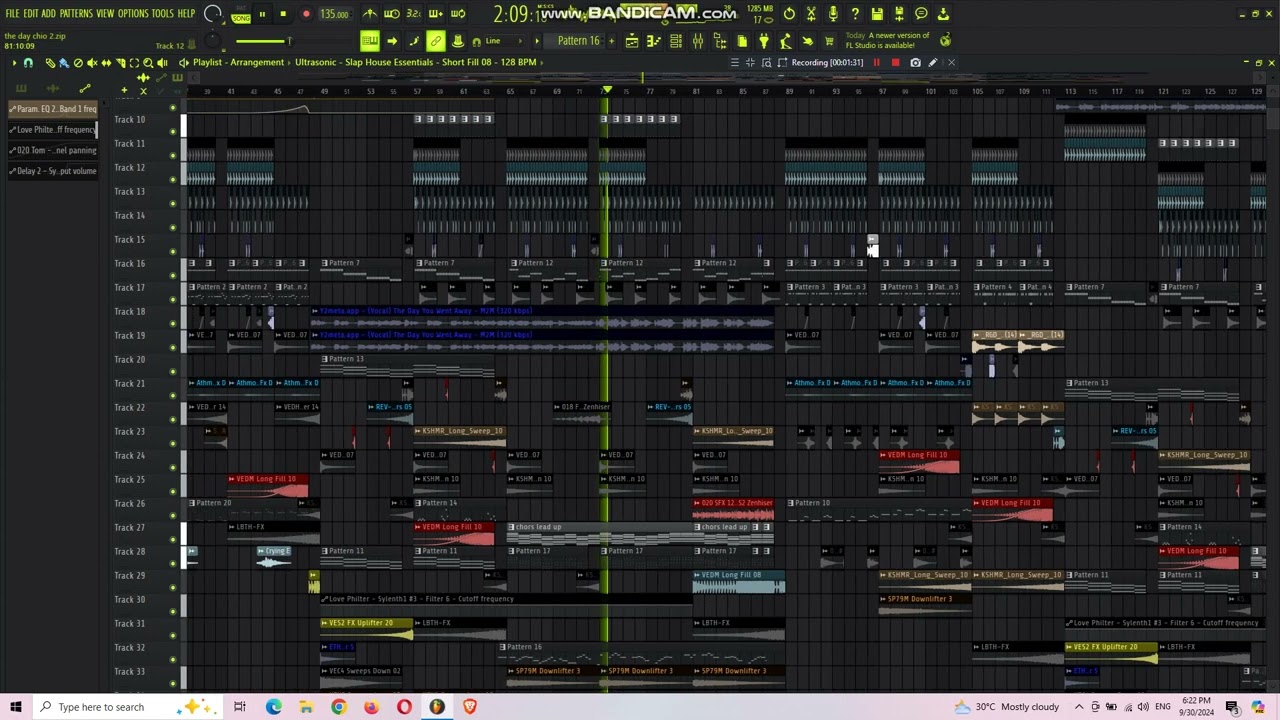Open the PATTERNS menu
Image resolution: width=1280 pixels, height=720 pixels.
point(76,13)
